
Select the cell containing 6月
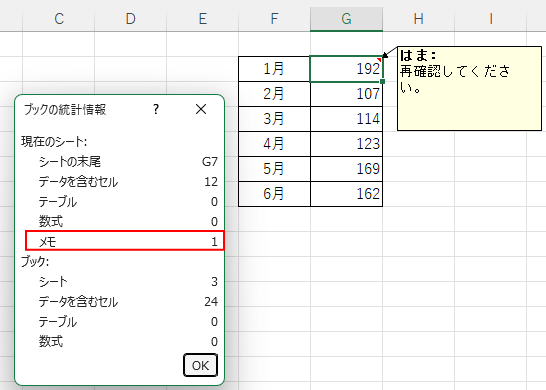click(274, 194)
